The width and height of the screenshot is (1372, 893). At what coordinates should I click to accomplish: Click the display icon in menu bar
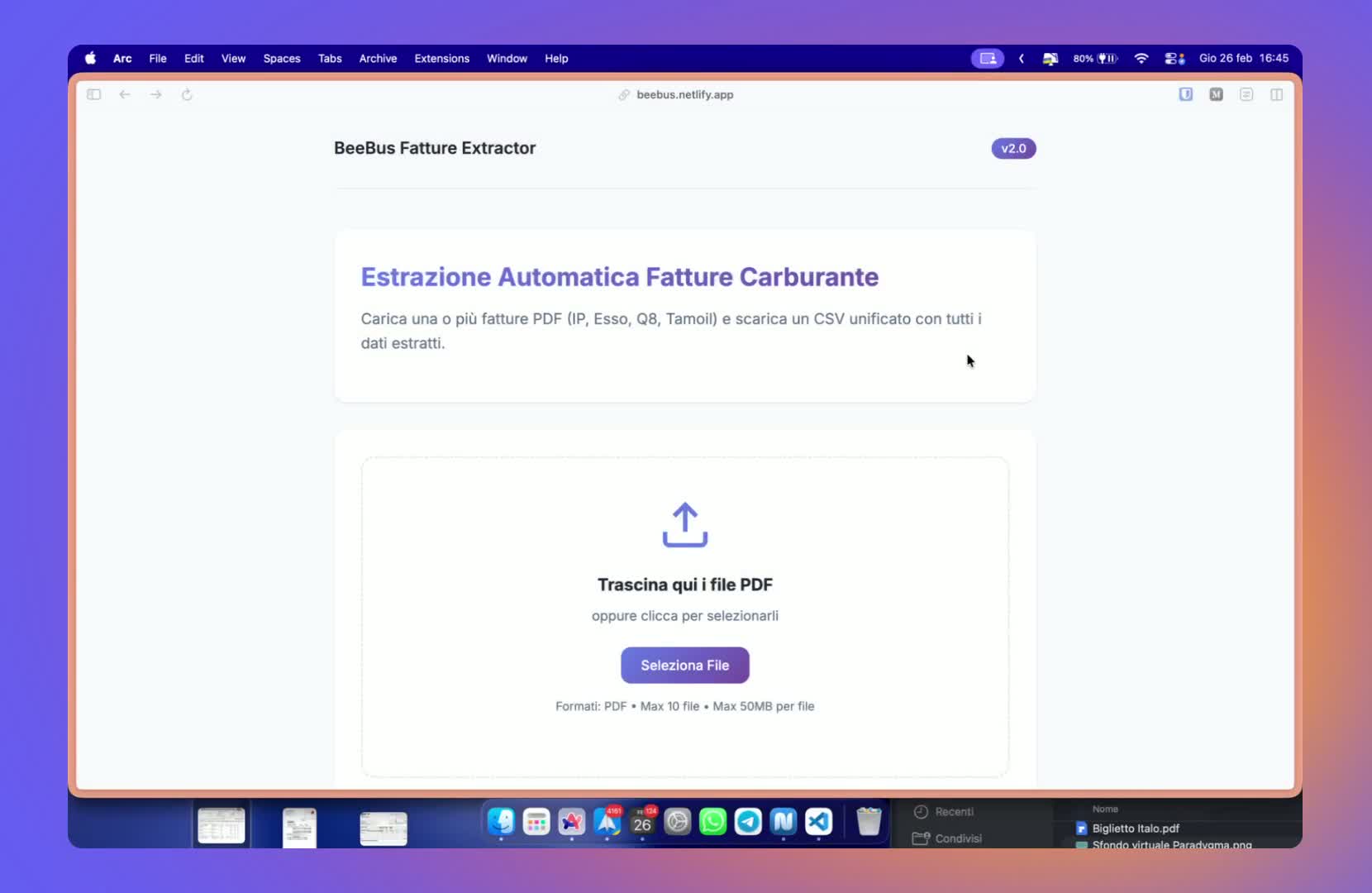[1050, 59]
